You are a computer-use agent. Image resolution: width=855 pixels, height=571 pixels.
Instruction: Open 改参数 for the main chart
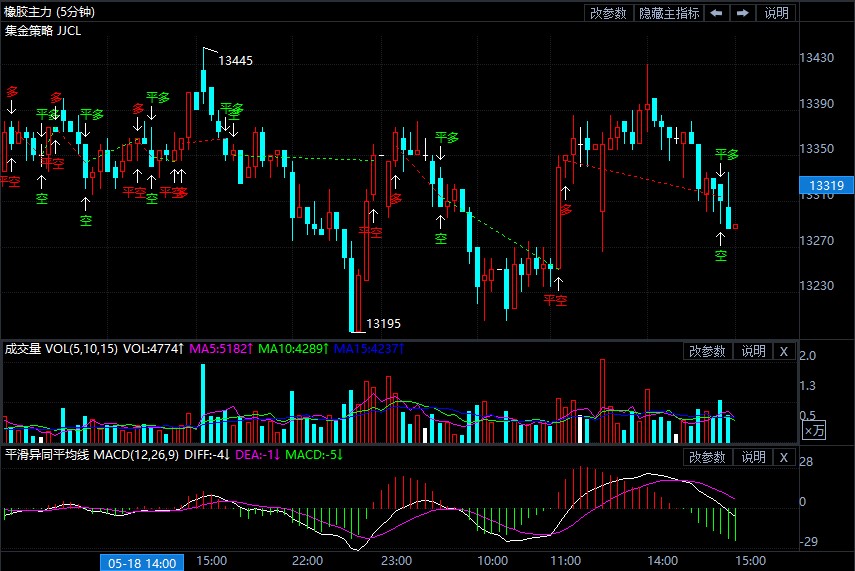[608, 13]
